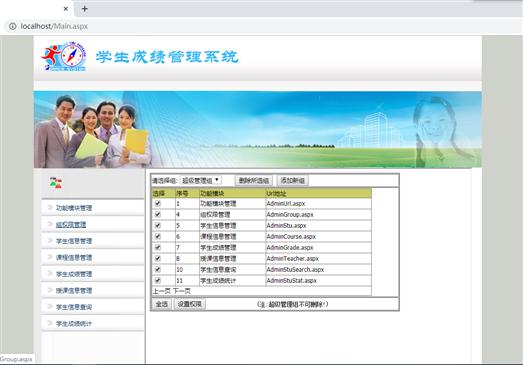Image resolution: width=523 pixels, height=365 pixels.
Task: Click the site info icon beside localhost
Action: point(13,26)
